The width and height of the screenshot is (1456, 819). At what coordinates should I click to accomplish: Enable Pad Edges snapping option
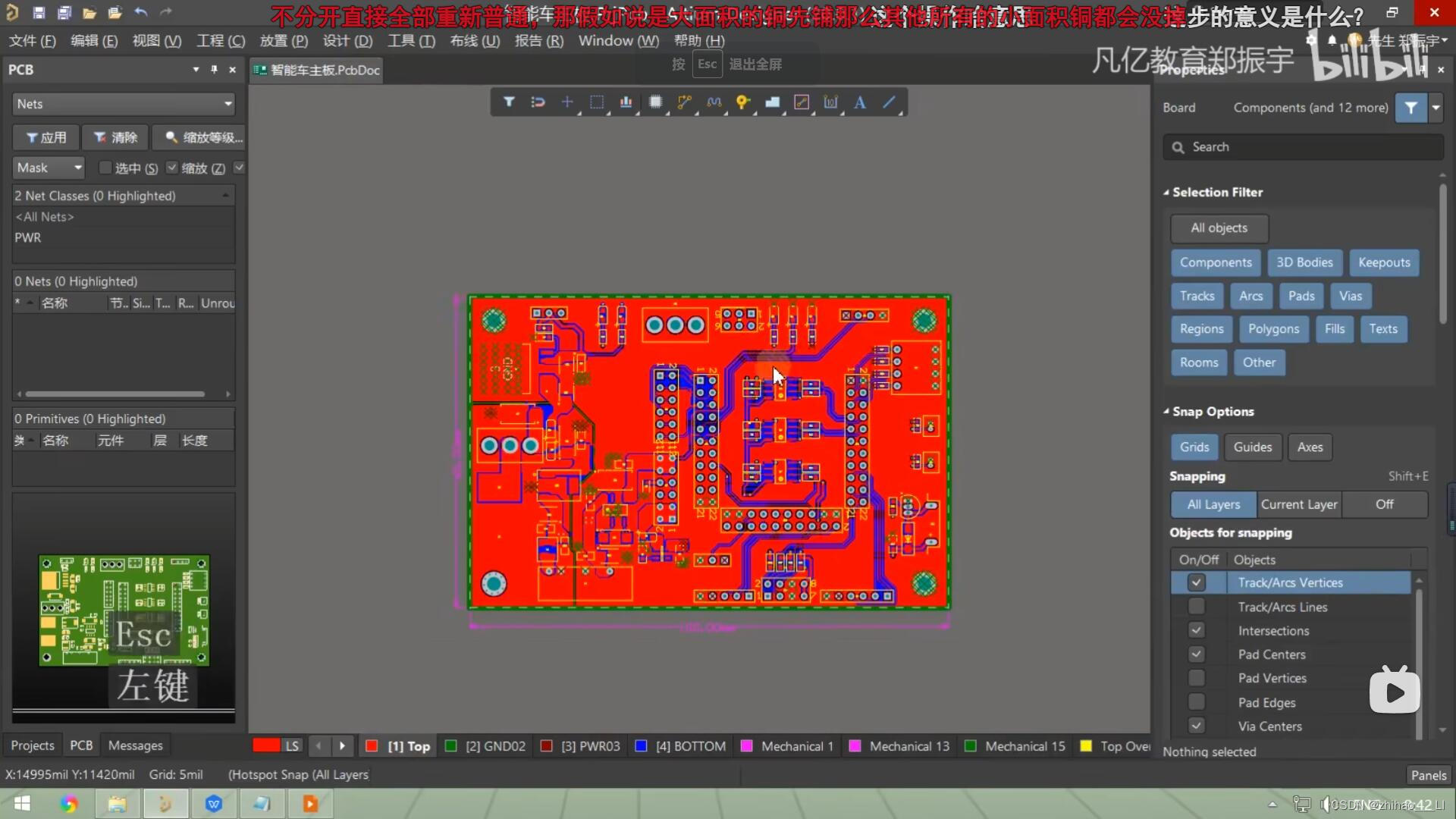[x=1196, y=701]
